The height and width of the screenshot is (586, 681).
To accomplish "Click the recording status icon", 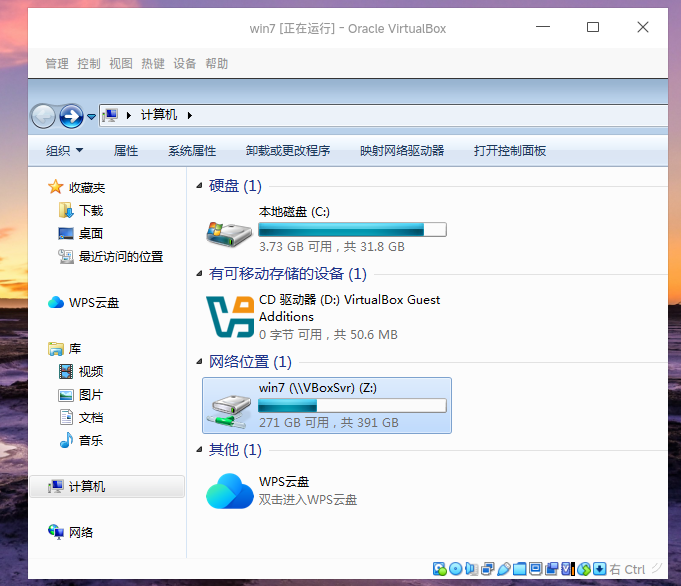I will (552, 569).
